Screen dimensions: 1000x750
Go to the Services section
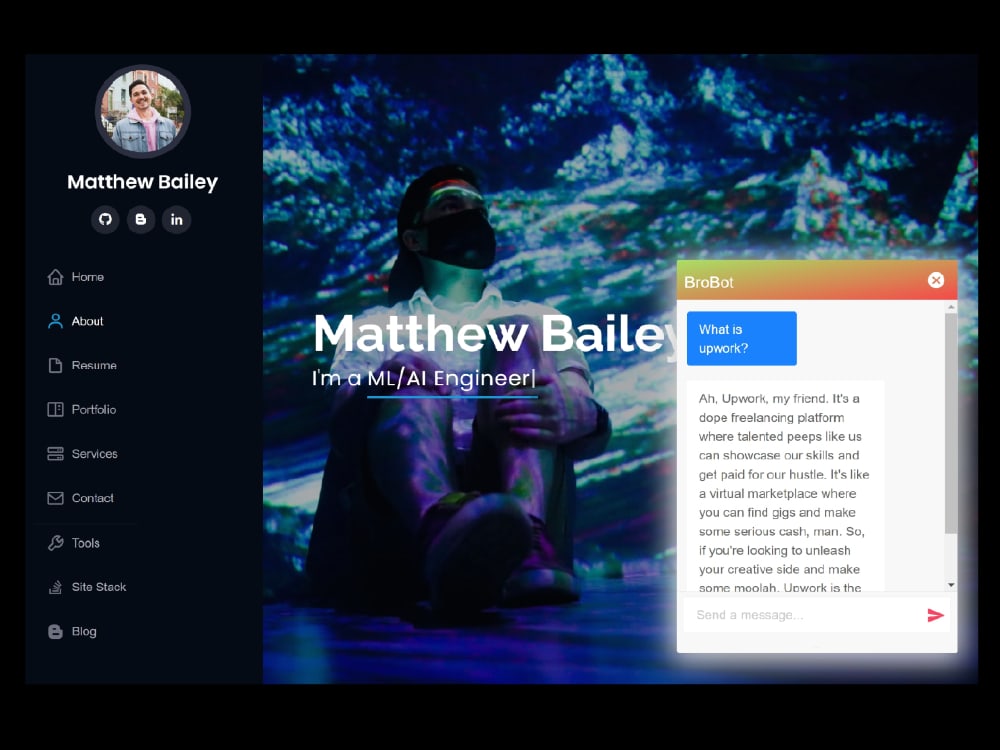click(94, 454)
